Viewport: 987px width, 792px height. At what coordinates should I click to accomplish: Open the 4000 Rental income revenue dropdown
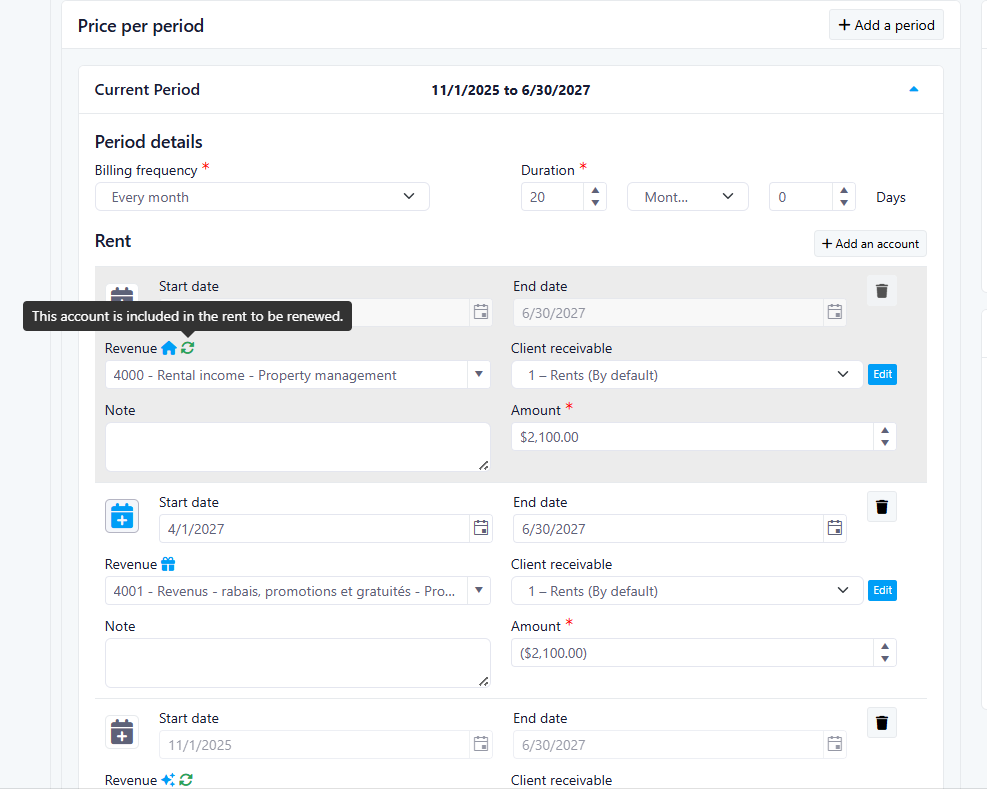pos(479,375)
